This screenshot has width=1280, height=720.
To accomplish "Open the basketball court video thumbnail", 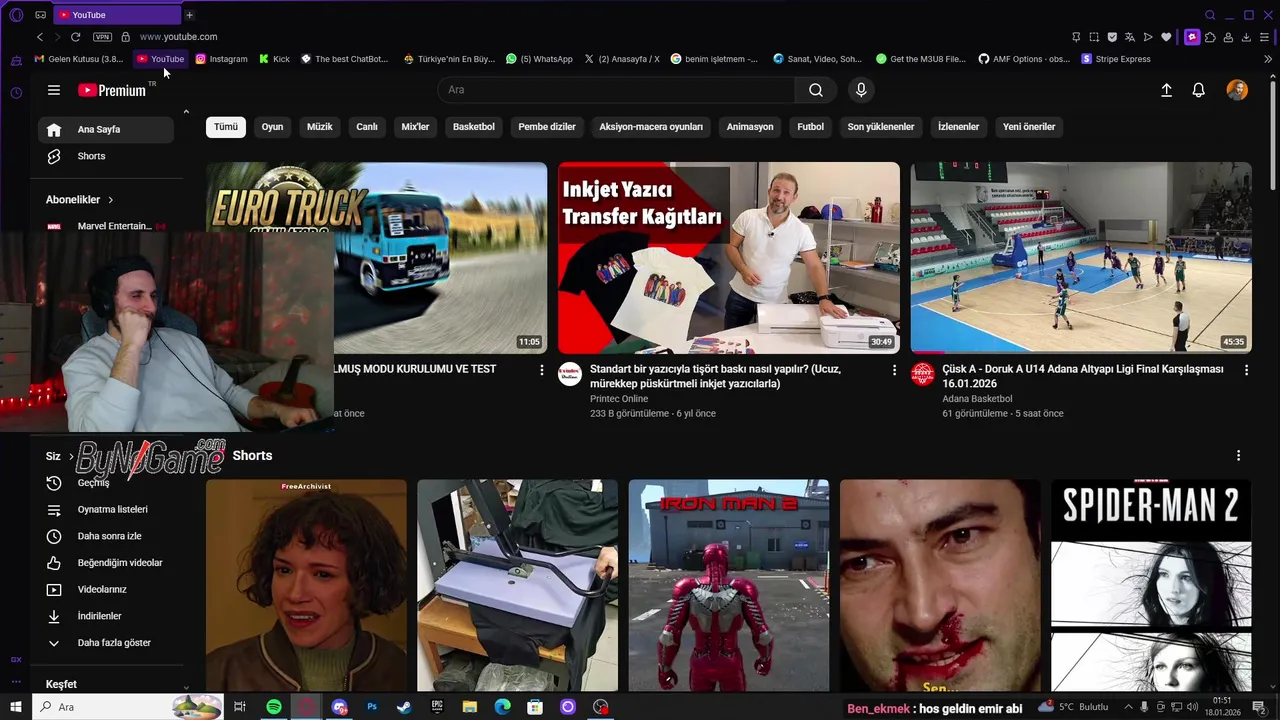I will click(x=1081, y=258).
